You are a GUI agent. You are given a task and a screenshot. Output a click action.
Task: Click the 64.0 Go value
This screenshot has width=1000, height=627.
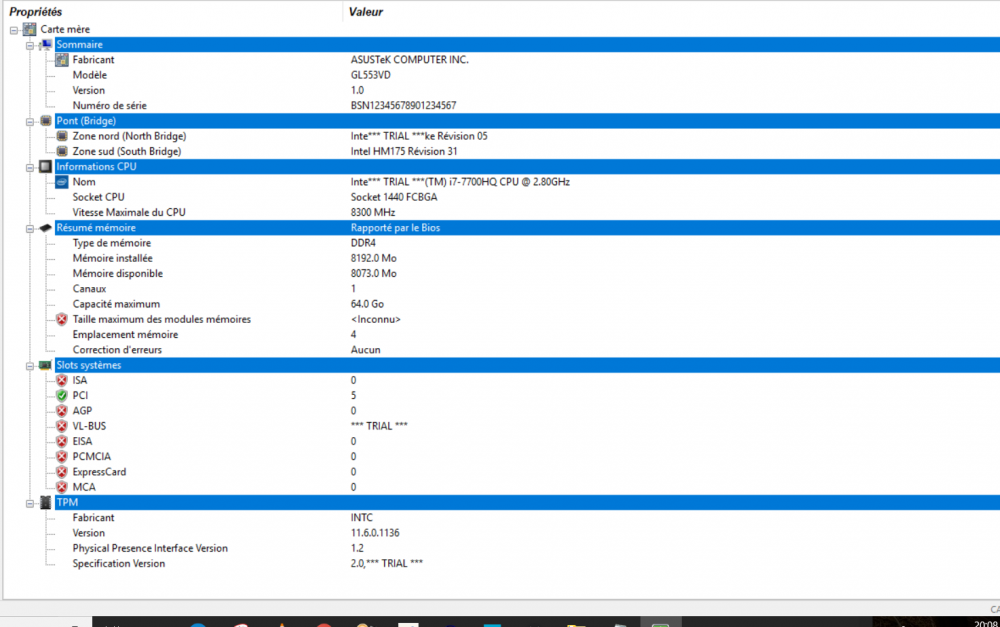tap(367, 304)
